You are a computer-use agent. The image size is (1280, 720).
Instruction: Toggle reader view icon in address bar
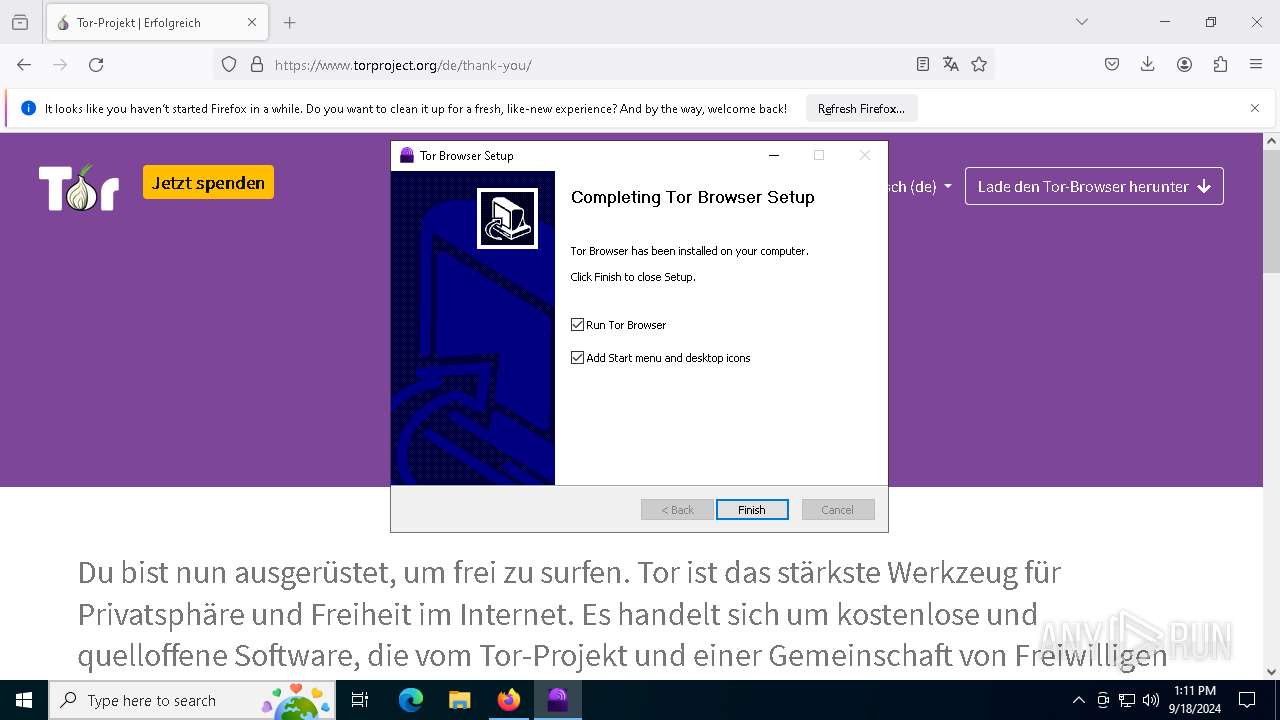click(923, 64)
